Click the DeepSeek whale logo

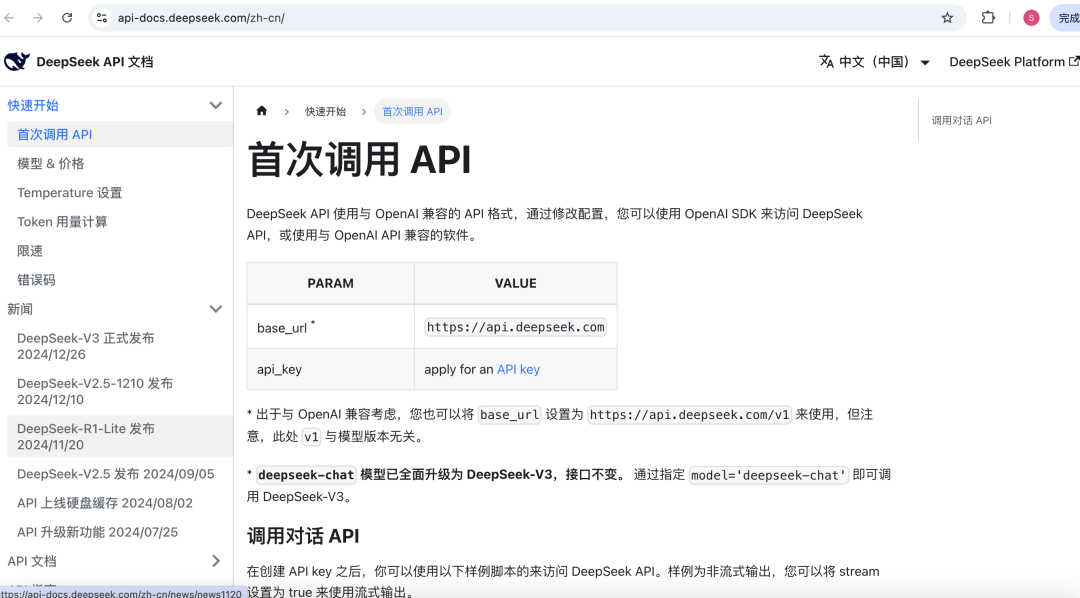tap(17, 61)
